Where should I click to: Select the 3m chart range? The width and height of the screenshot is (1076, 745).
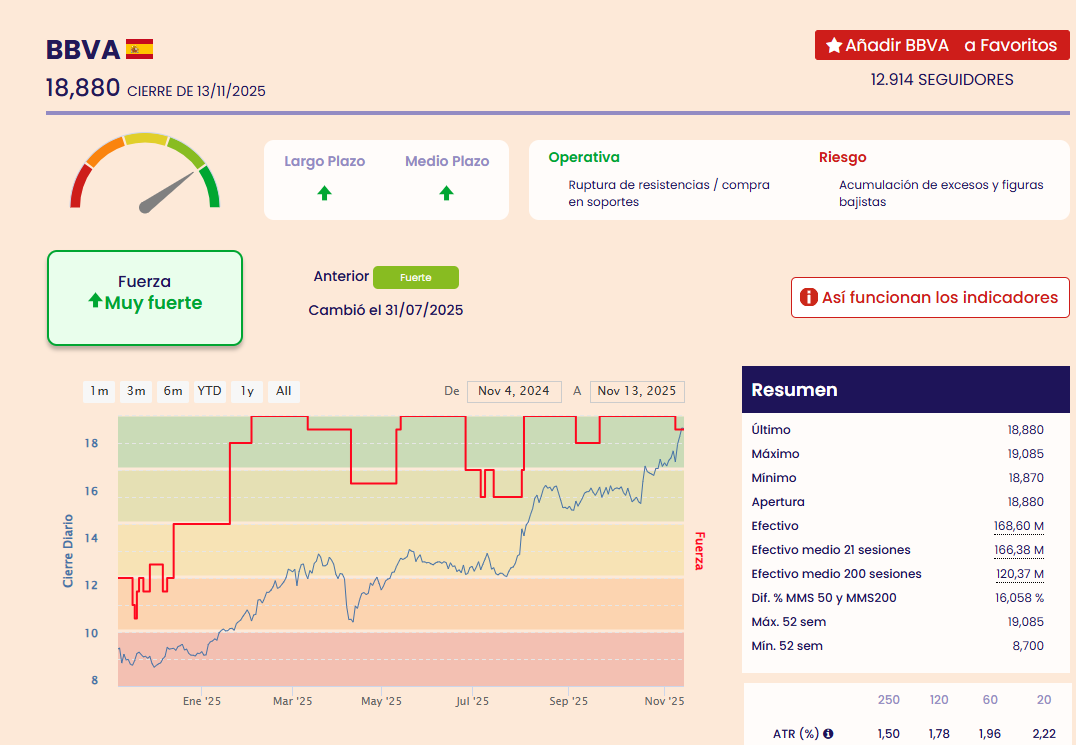[x=136, y=391]
